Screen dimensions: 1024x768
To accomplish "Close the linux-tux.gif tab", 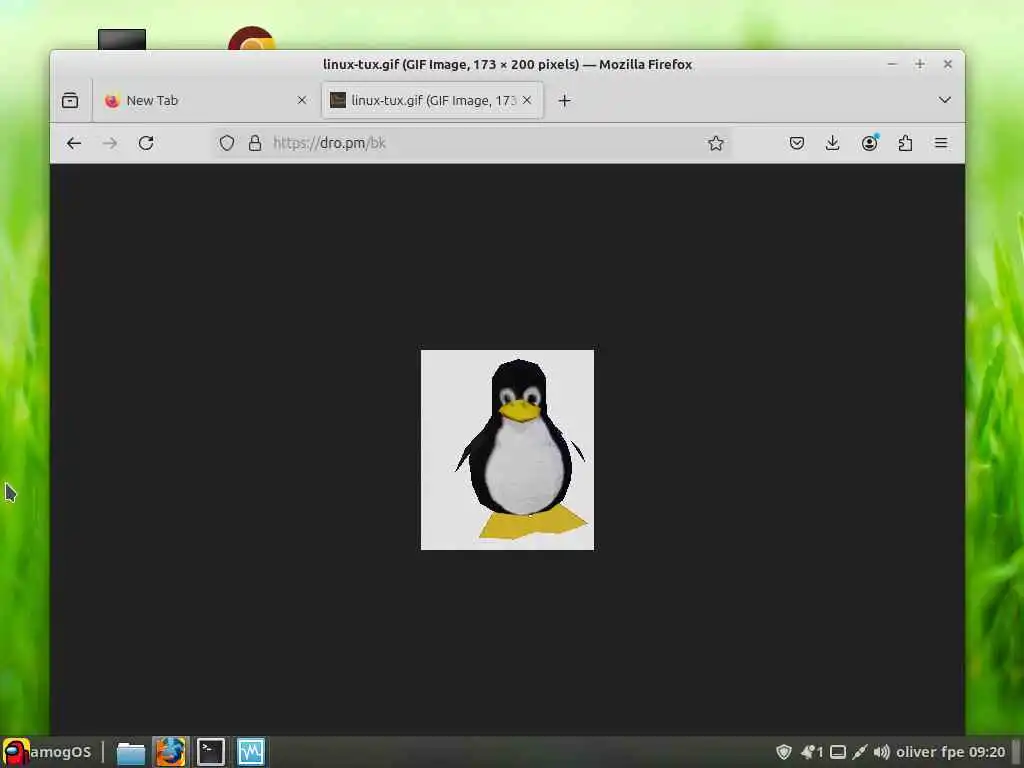I will click(x=527, y=101).
